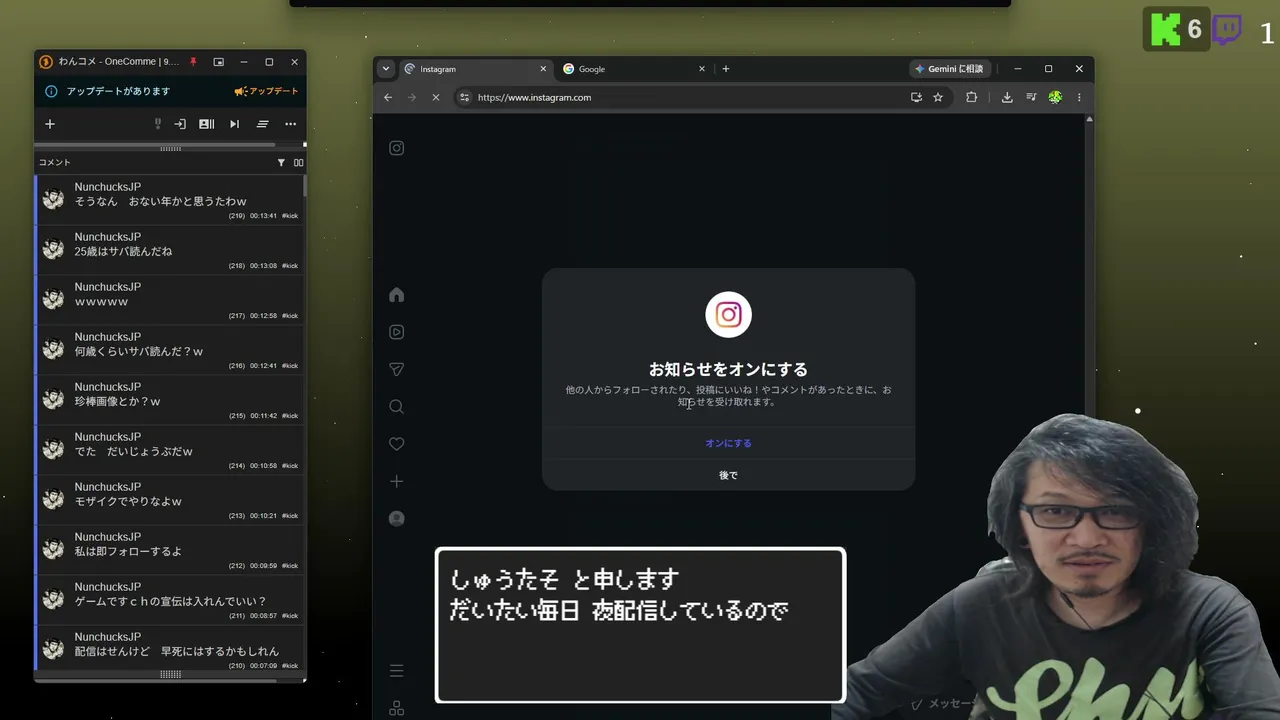Image resolution: width=1280 pixels, height=720 pixels.
Task: Stop loading the Instagram page
Action: point(436,97)
